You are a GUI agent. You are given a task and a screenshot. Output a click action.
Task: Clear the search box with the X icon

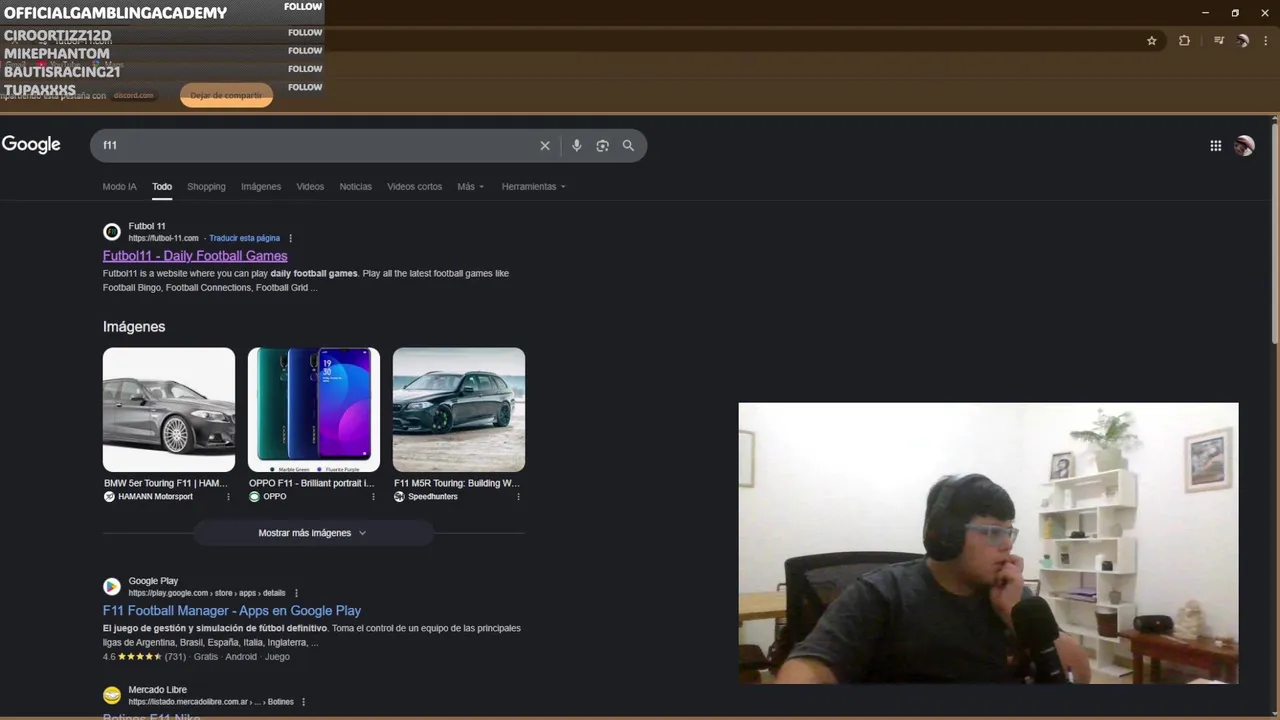pyautogui.click(x=545, y=146)
